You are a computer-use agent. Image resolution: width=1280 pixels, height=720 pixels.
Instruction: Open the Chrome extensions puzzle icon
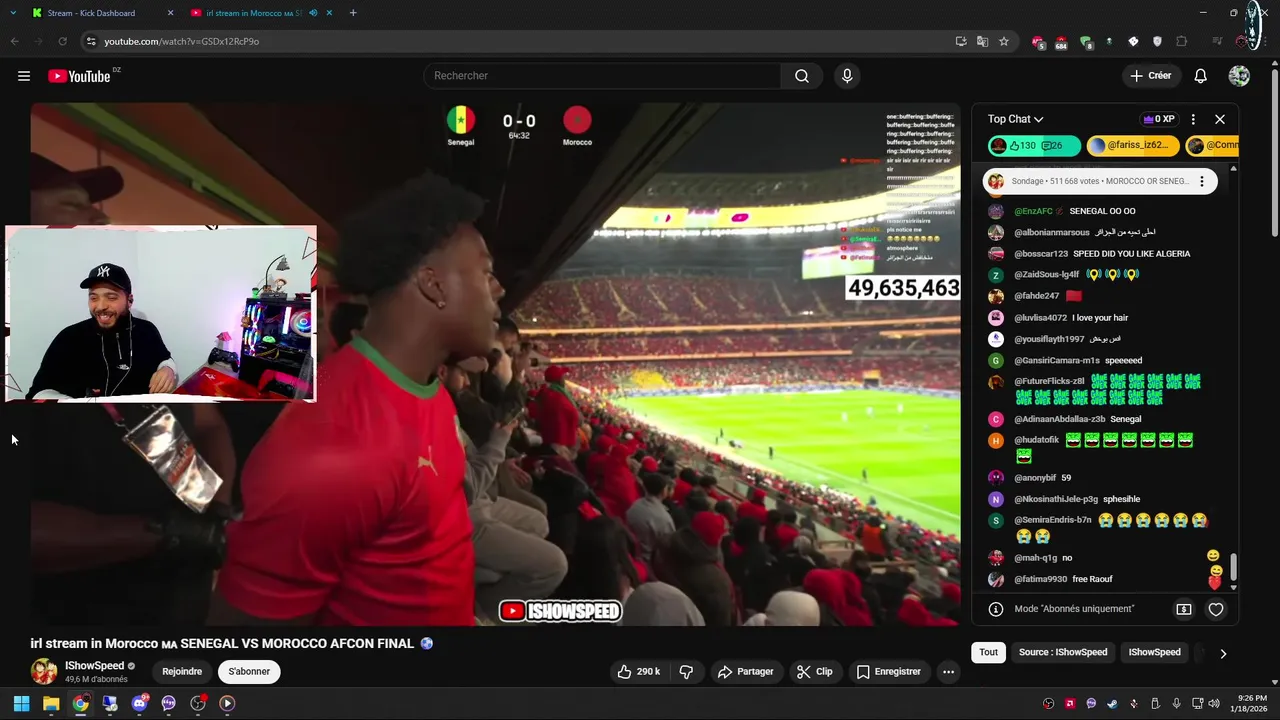[1181, 41]
